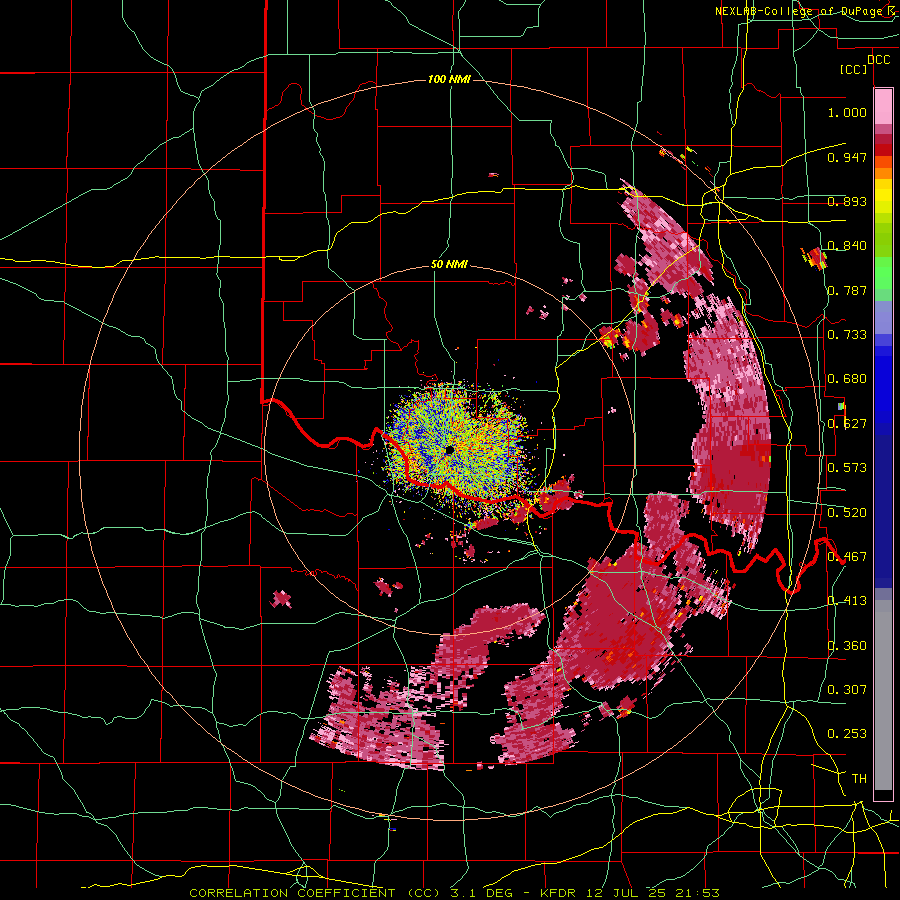This screenshot has height=900, width=900.
Task: Select the 0.307 scale value
Action: click(x=847, y=689)
